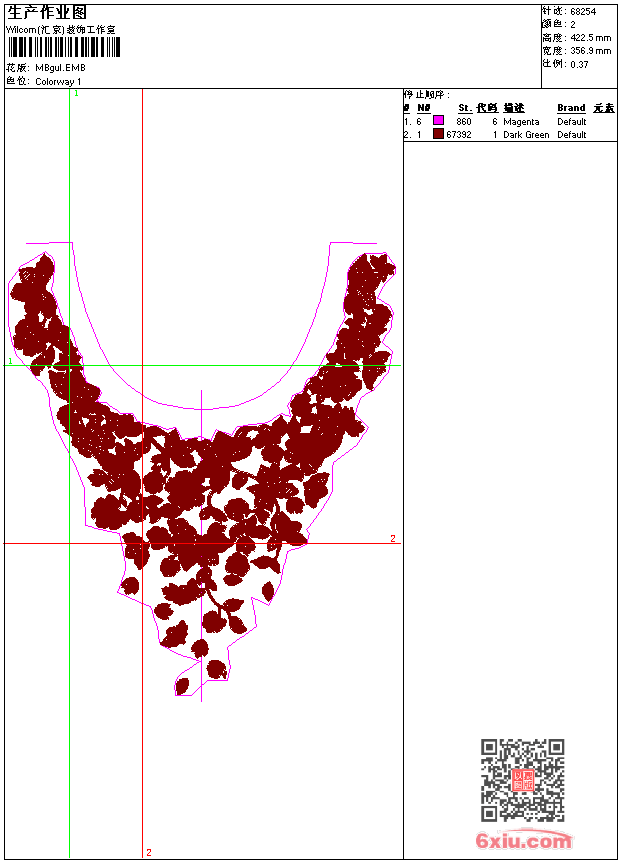Screen dimensions: 620x860
Task: Select the Dark Green stop sequence row
Action: (508, 134)
